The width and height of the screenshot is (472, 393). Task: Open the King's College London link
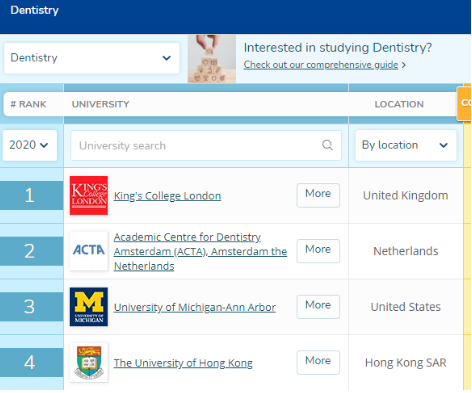167,196
